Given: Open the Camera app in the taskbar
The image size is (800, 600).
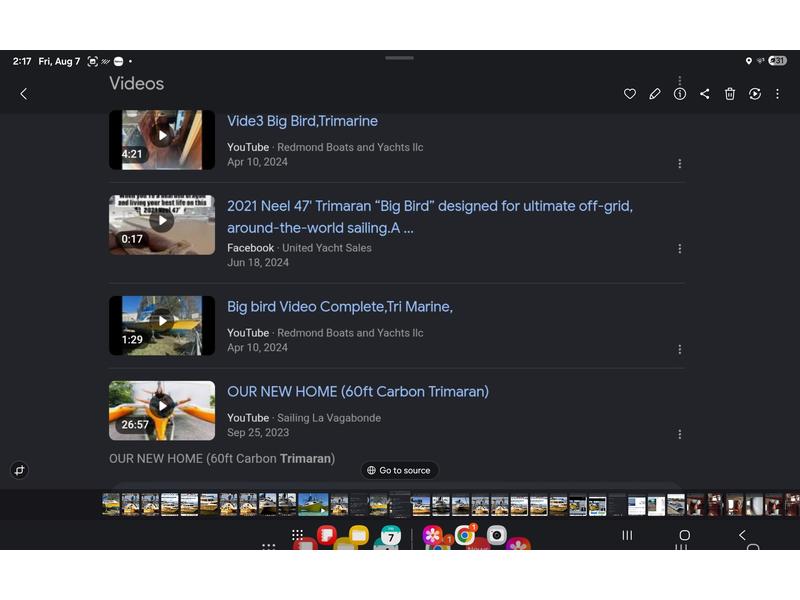Looking at the screenshot, I should click(496, 535).
